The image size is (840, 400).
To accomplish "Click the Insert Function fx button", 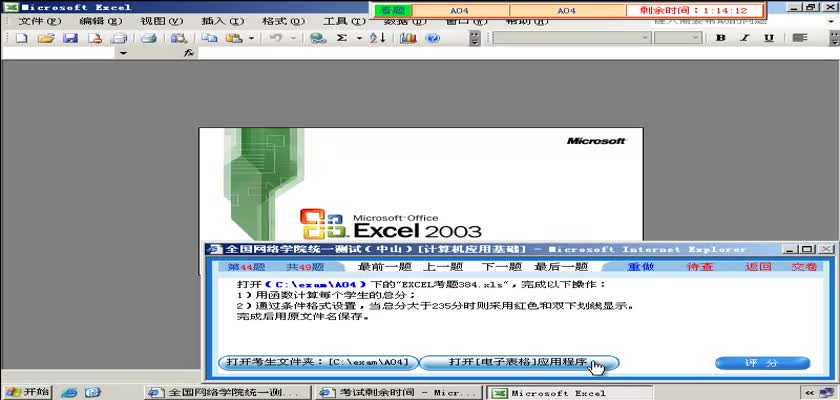I will (x=189, y=53).
